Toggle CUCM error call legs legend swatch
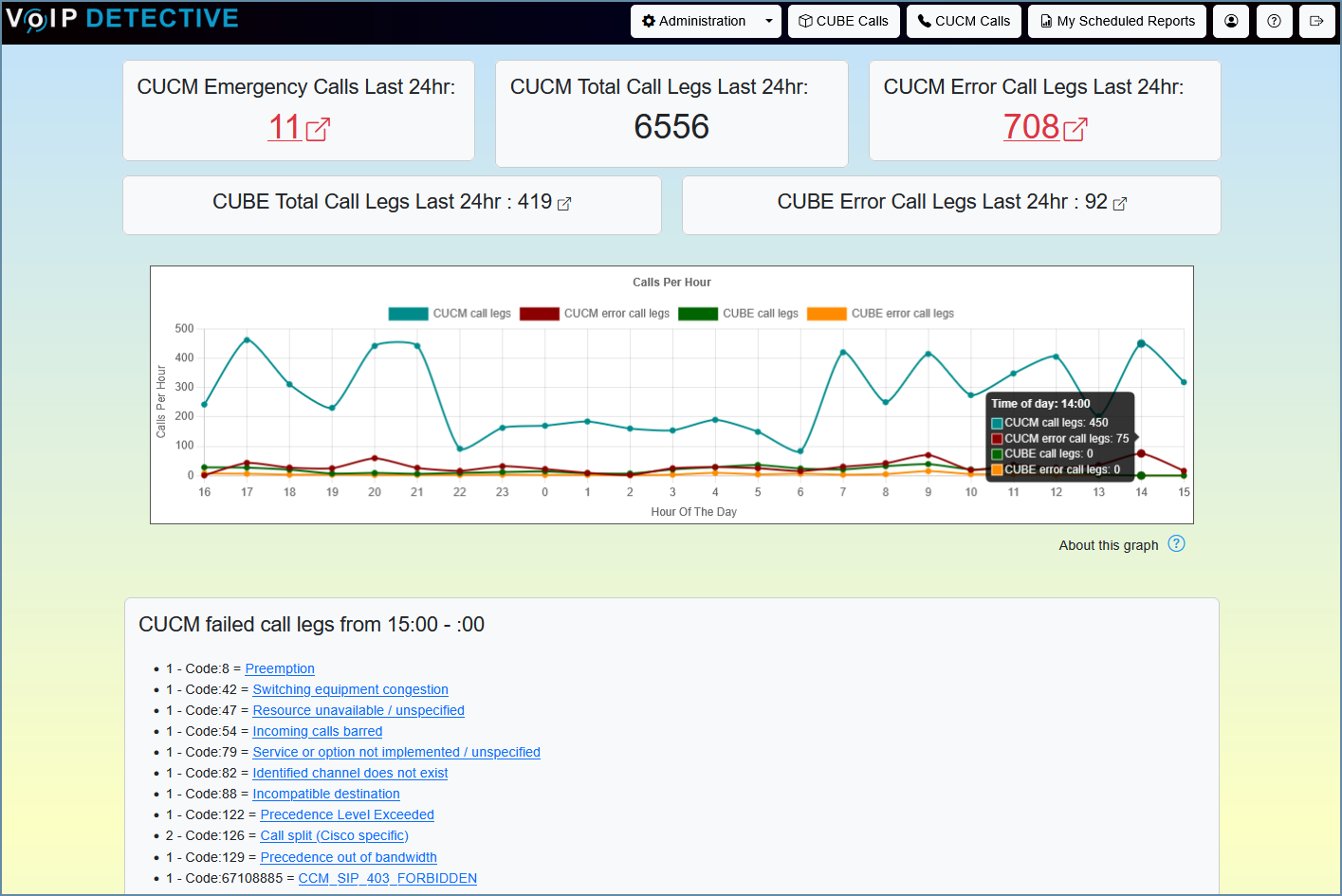Image resolution: width=1342 pixels, height=896 pixels. tap(539, 314)
